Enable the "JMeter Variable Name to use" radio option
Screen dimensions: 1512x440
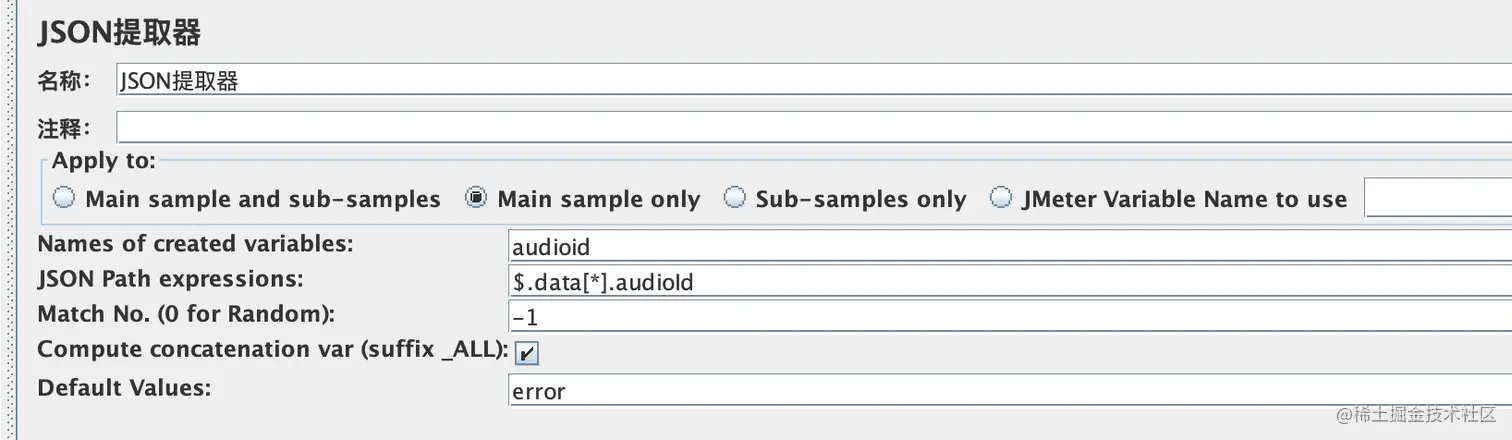[1001, 198]
